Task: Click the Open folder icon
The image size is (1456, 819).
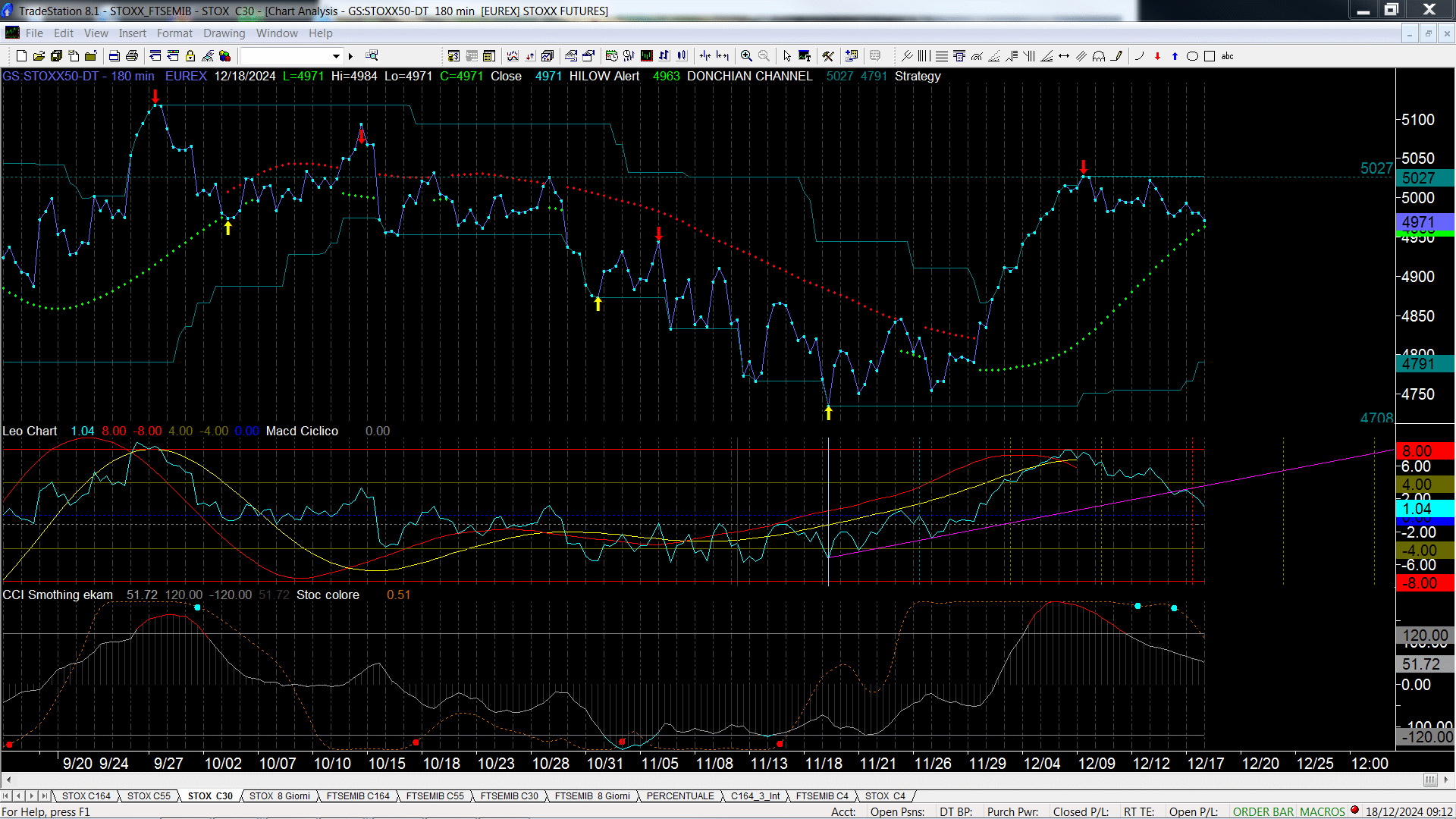Action: (39, 56)
